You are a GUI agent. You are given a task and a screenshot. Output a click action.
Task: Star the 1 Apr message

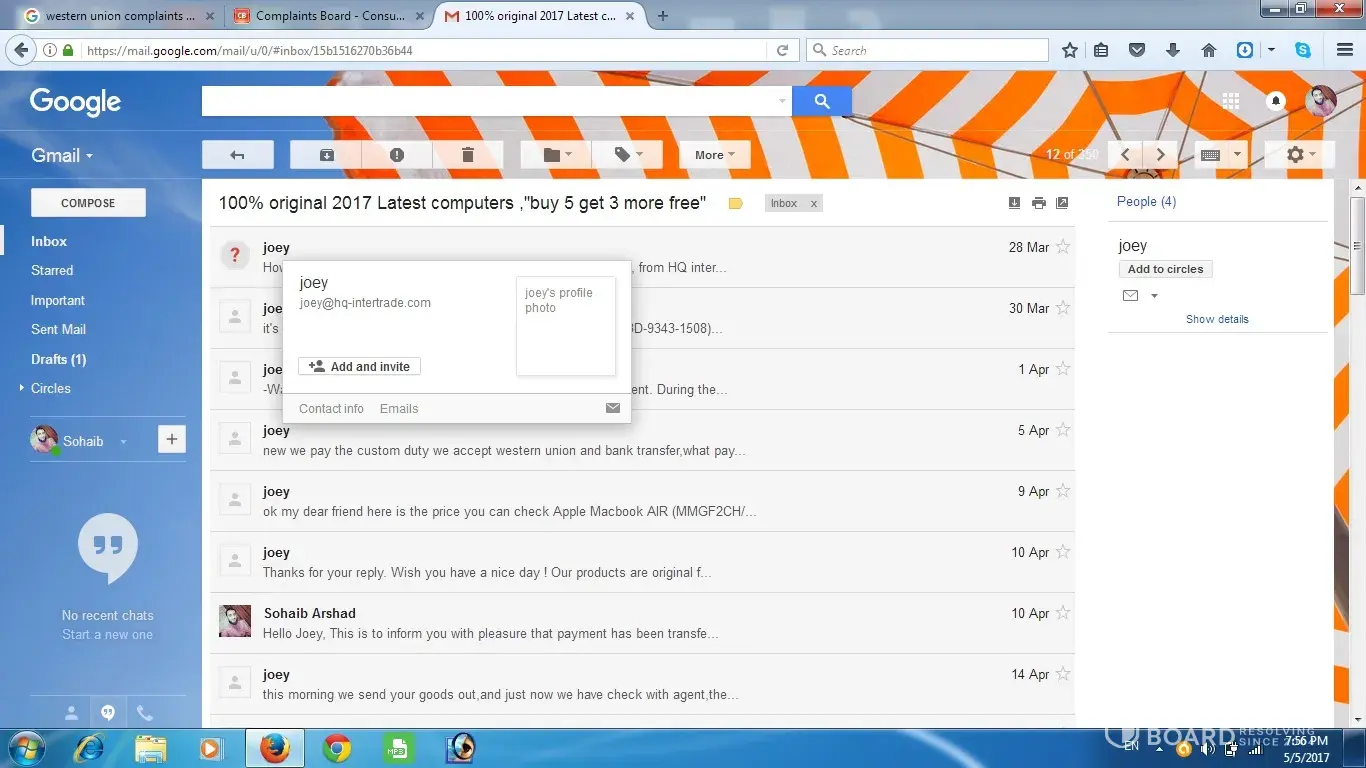[x=1063, y=369]
